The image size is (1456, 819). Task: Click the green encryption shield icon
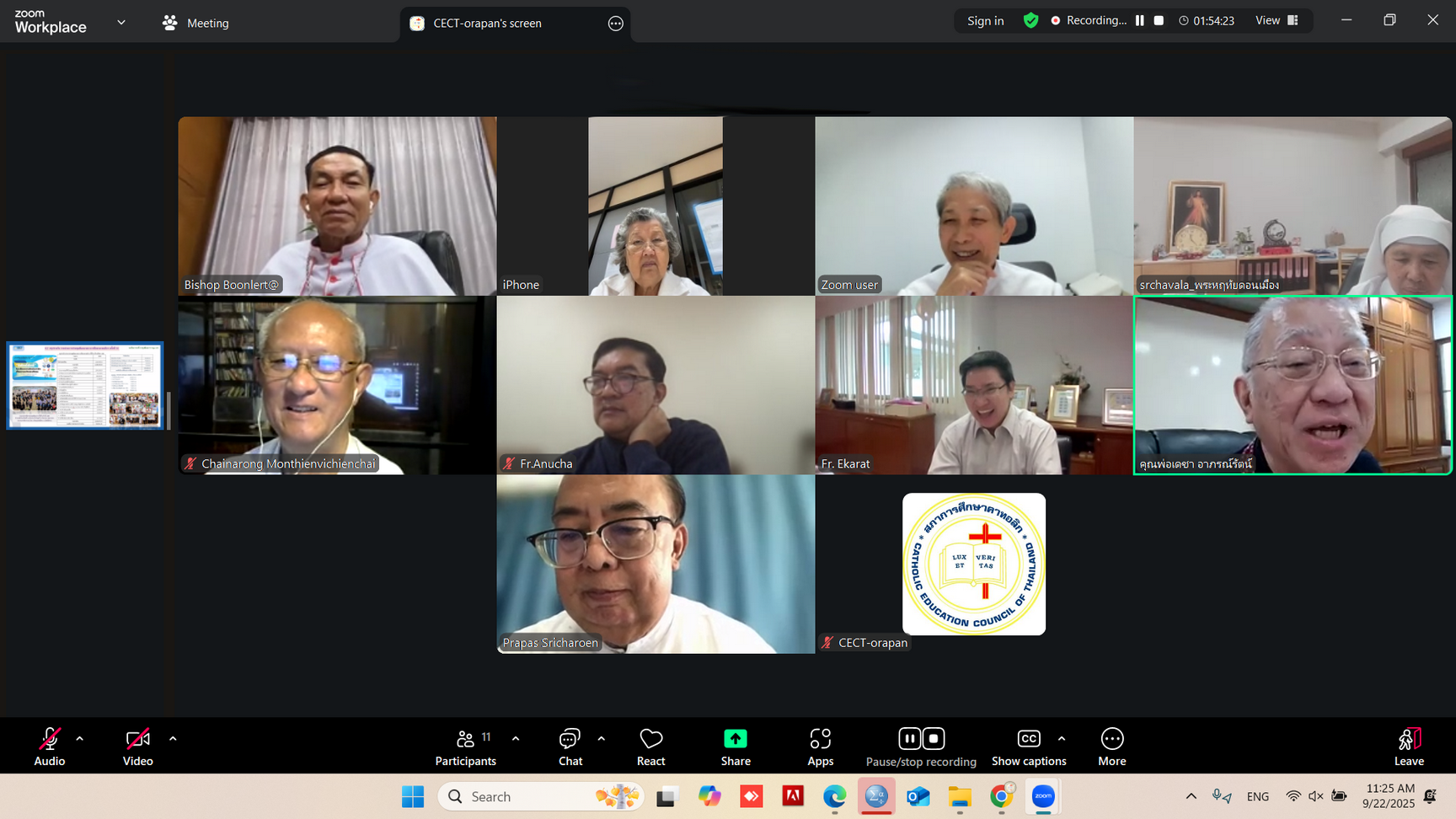coord(1030,20)
